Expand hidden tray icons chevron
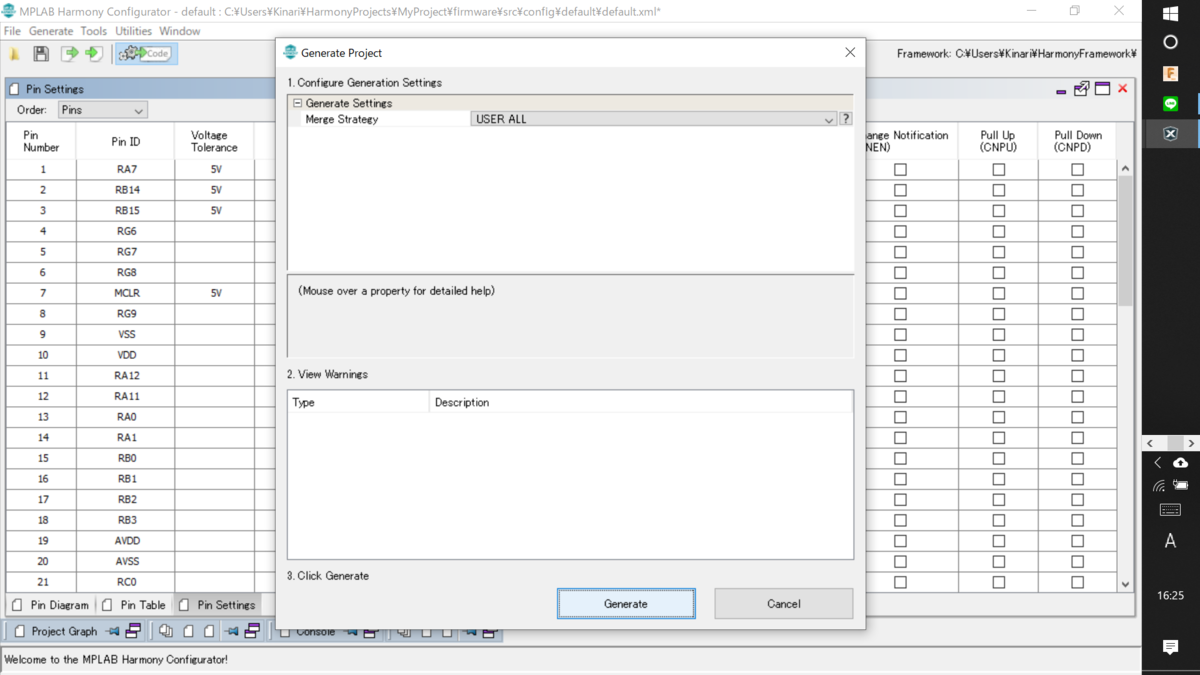Screen dimensions: 1200x675 pos(1158,463)
